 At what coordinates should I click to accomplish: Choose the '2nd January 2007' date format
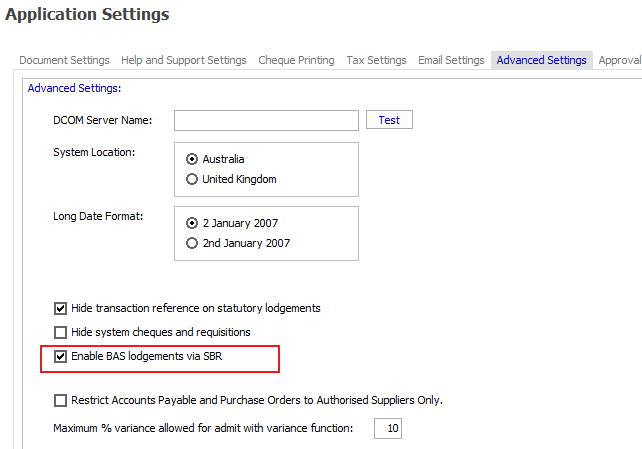point(192,243)
